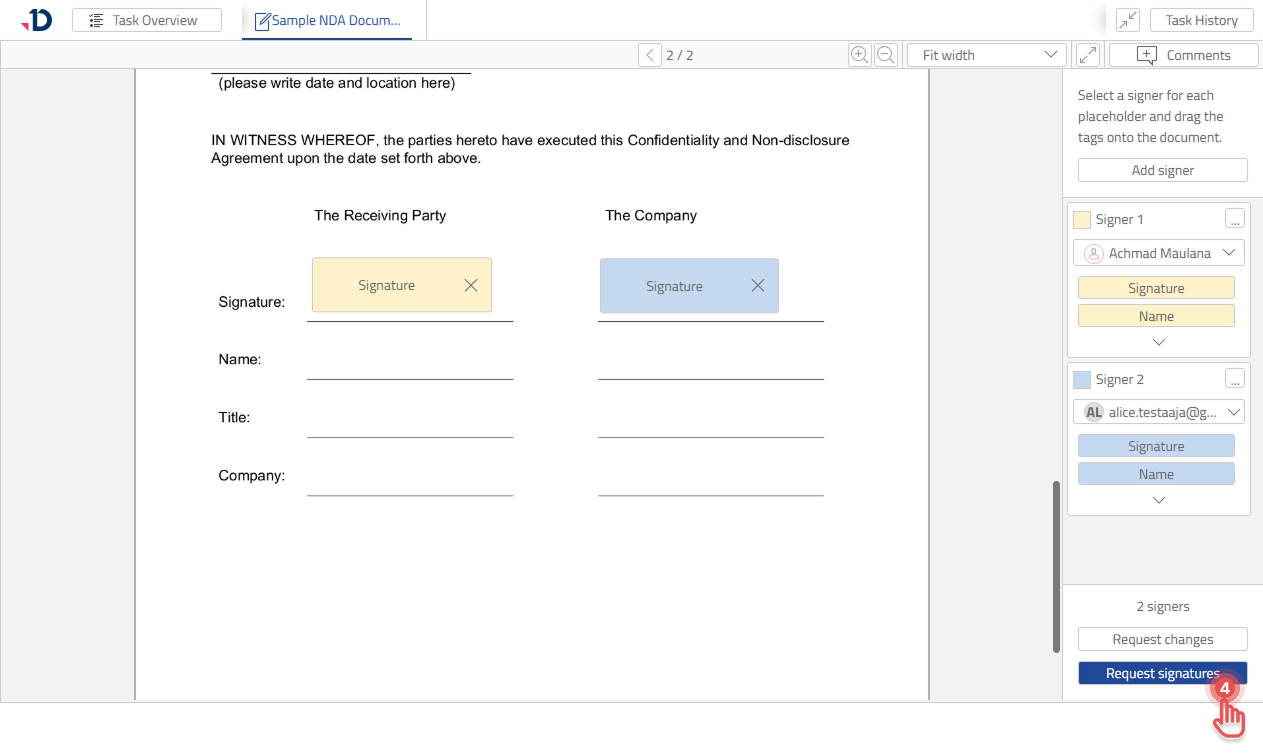Image resolution: width=1263 pixels, height=756 pixels.
Task: Click the Request signatures button
Action: coord(1162,673)
